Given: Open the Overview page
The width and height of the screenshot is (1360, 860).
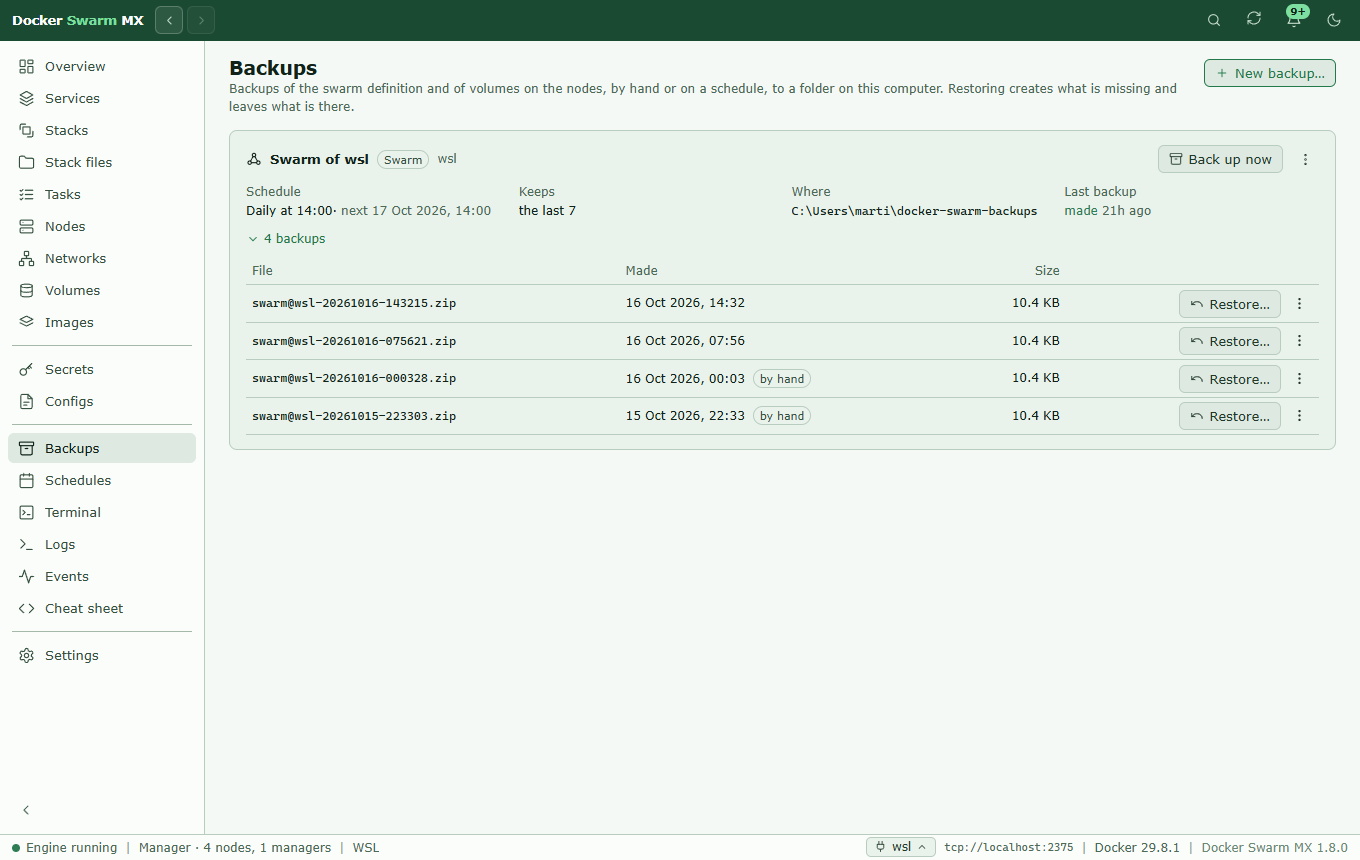Looking at the screenshot, I should (x=102, y=66).
